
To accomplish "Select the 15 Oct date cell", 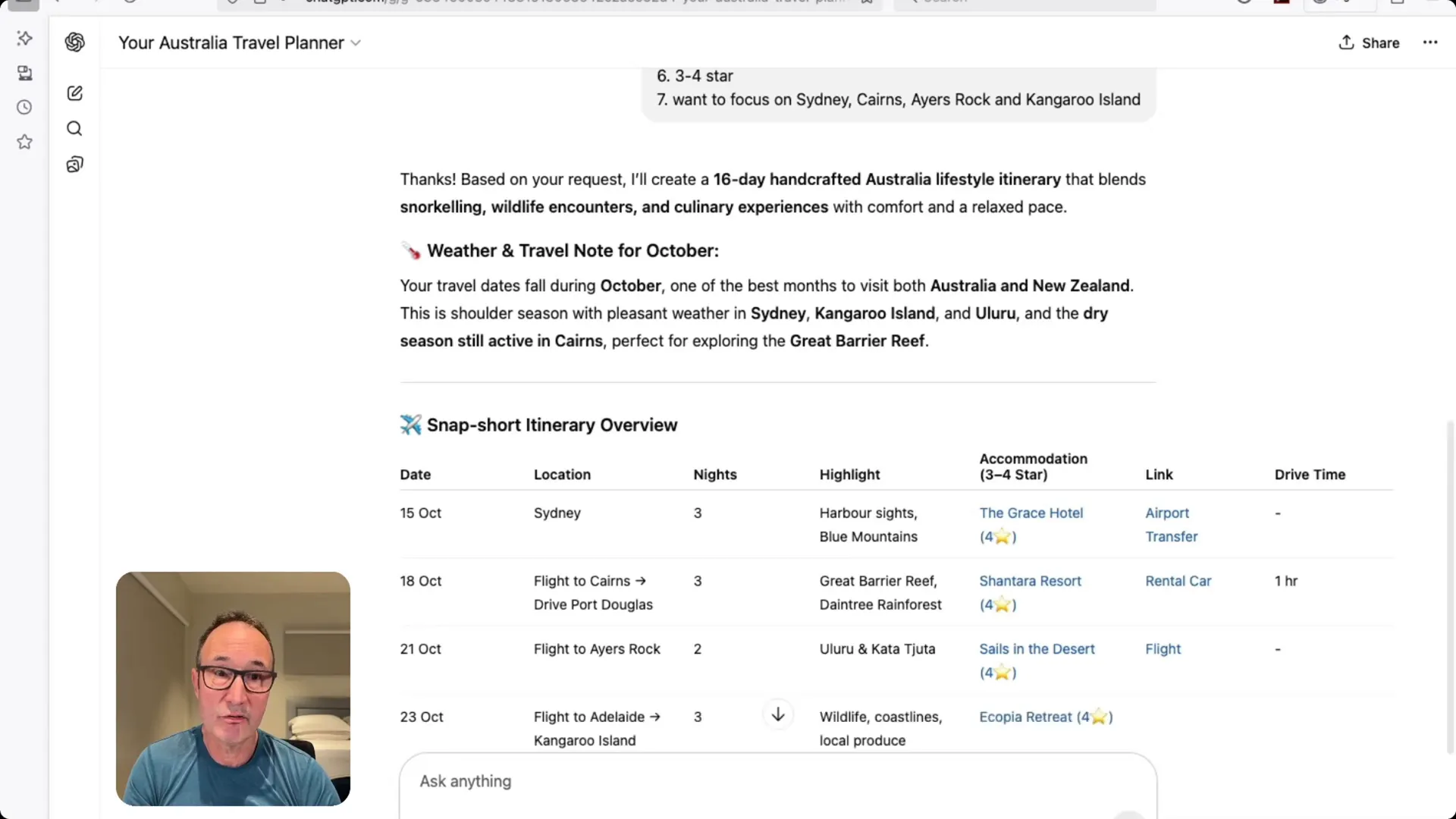I will coord(420,513).
